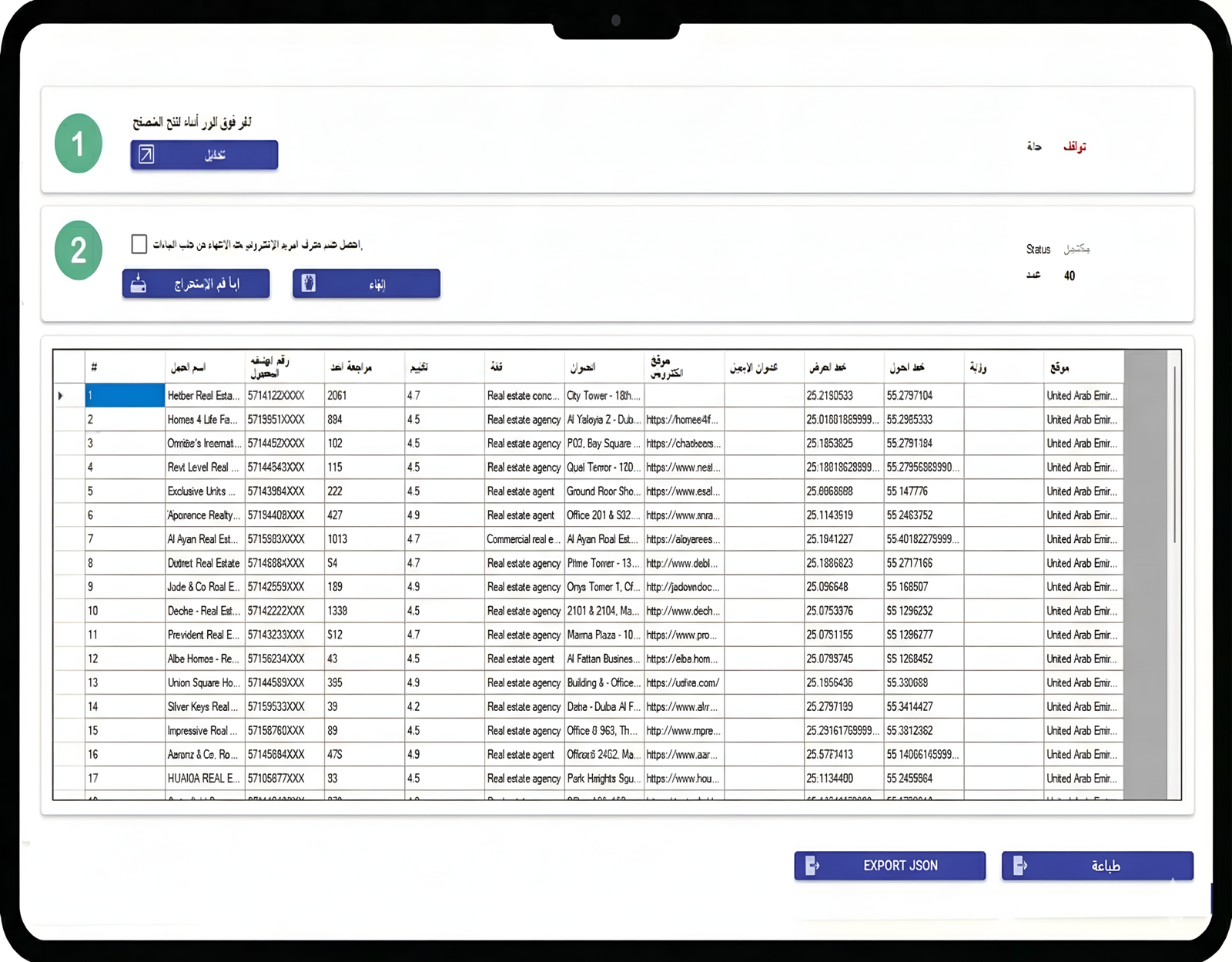1232x962 pixels.
Task: Select the row header for row 5
Action: pyautogui.click(x=69, y=491)
